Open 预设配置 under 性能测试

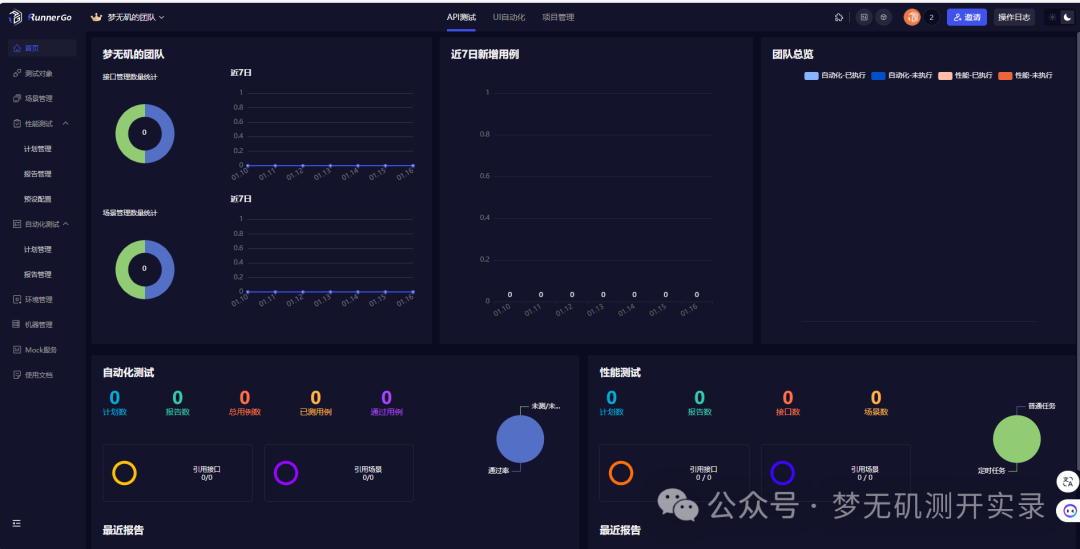38,199
